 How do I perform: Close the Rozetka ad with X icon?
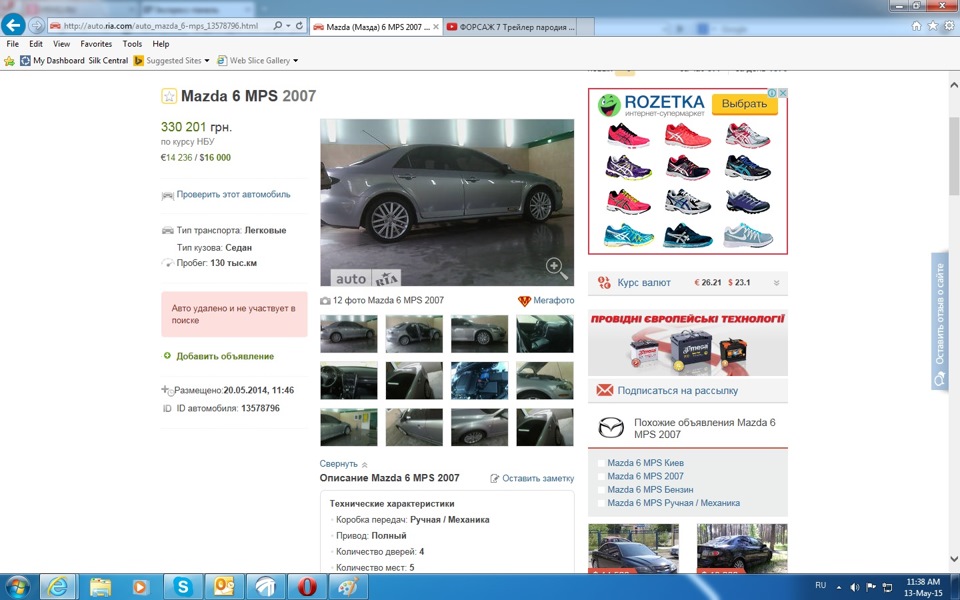(782, 93)
